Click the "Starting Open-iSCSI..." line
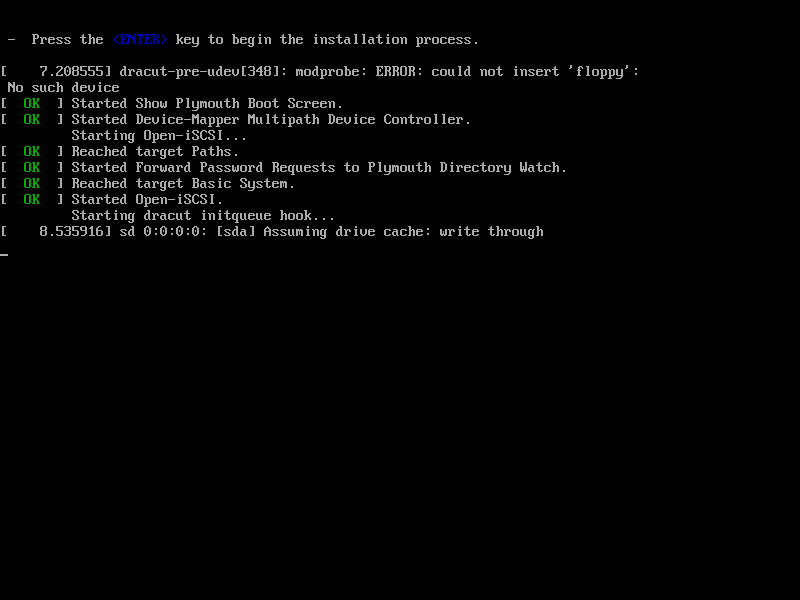 [x=159, y=136]
